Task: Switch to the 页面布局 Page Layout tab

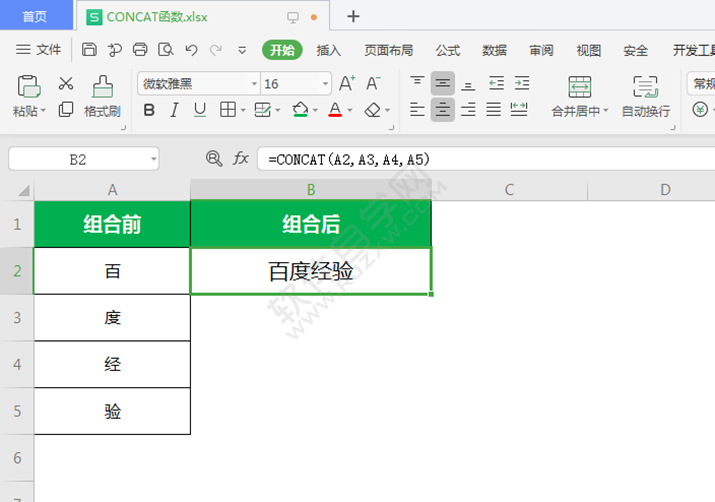Action: coord(389,50)
